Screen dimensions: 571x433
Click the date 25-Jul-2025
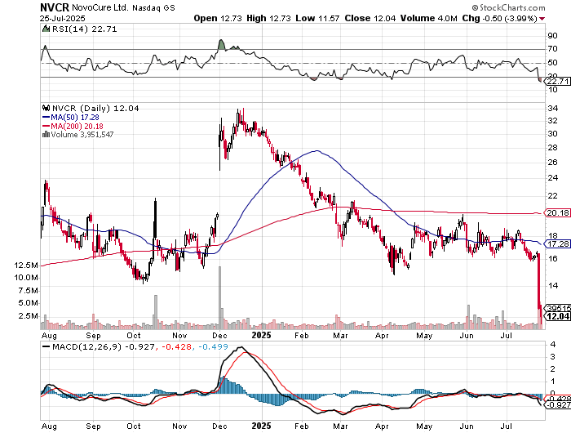click(x=62, y=18)
